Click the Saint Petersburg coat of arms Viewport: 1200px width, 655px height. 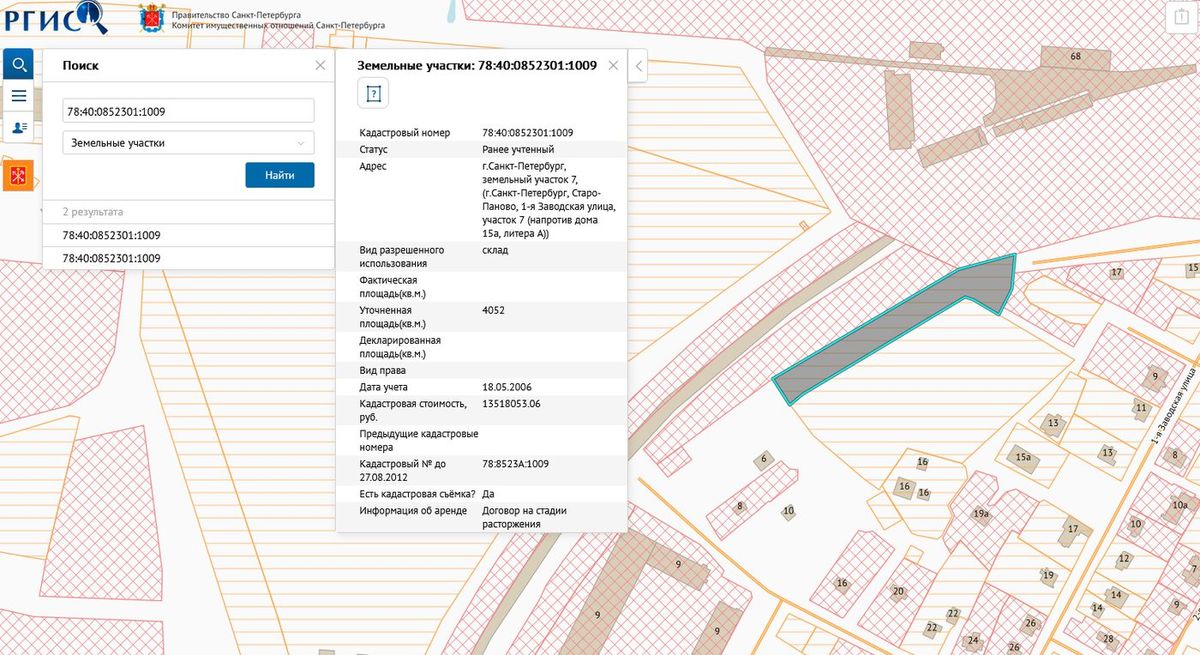(153, 18)
